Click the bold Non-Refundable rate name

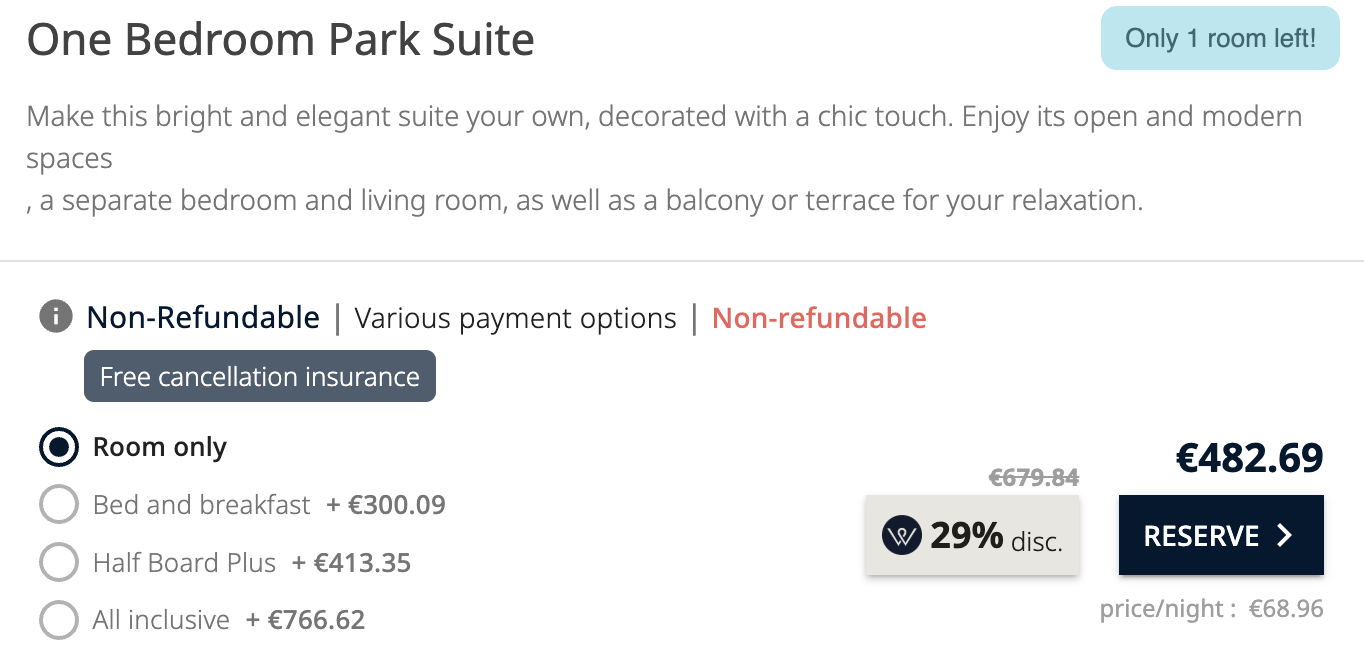pyautogui.click(x=203, y=318)
